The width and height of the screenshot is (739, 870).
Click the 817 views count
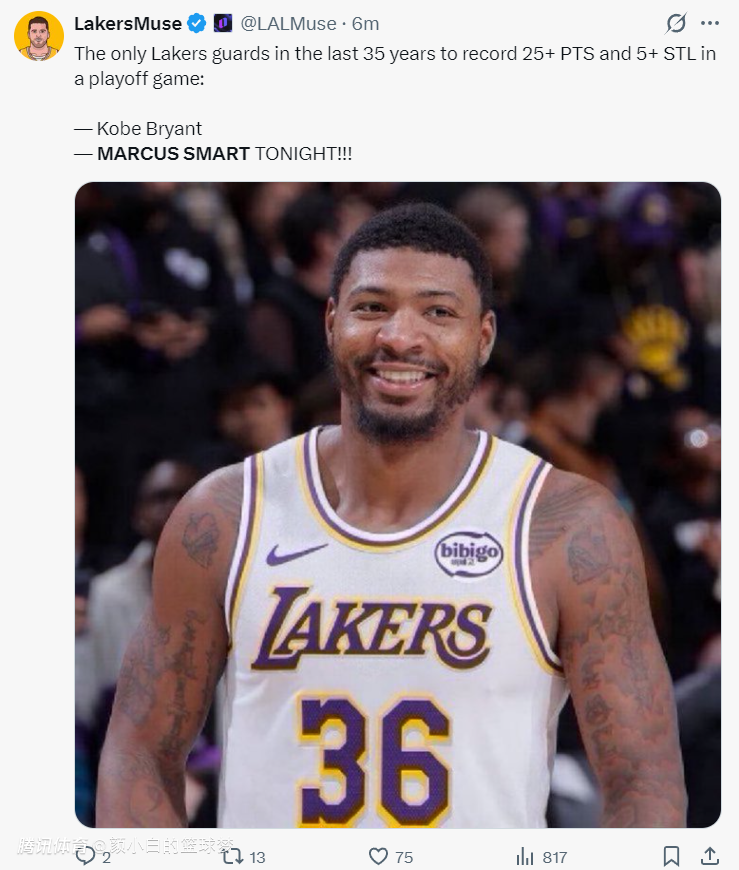click(555, 857)
